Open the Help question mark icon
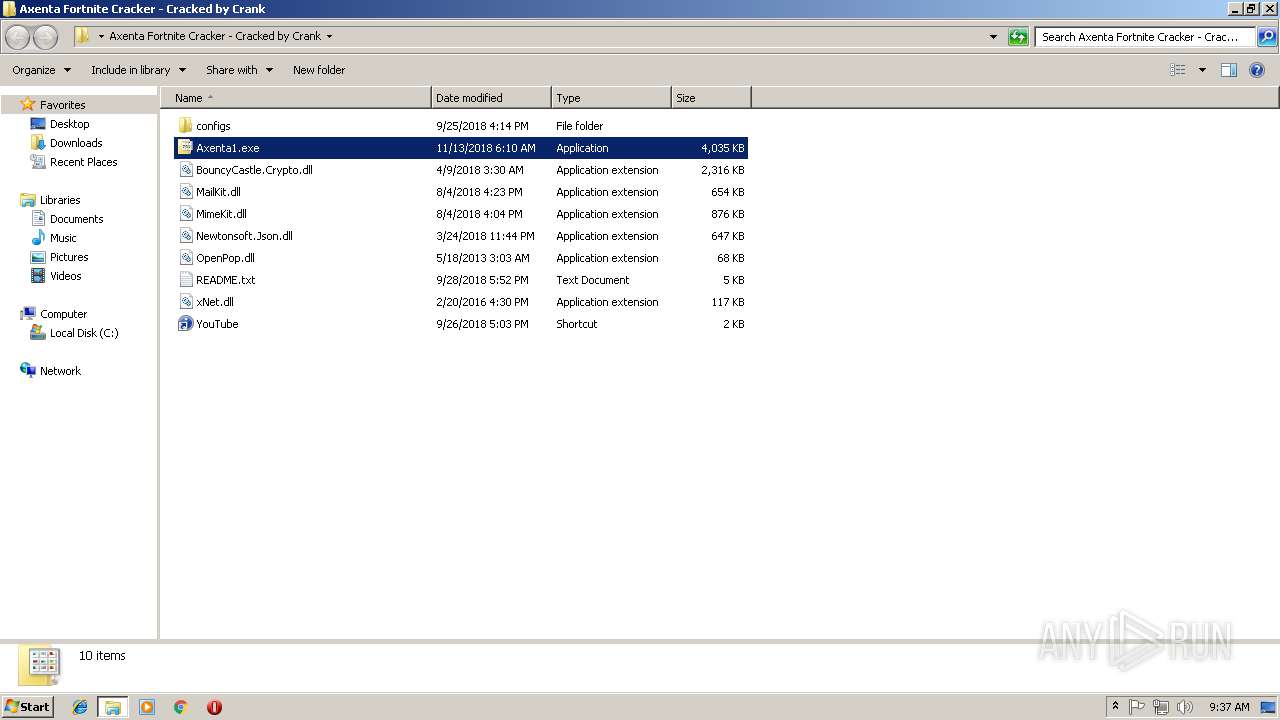Screen dimensions: 1280x720 tap(1257, 70)
